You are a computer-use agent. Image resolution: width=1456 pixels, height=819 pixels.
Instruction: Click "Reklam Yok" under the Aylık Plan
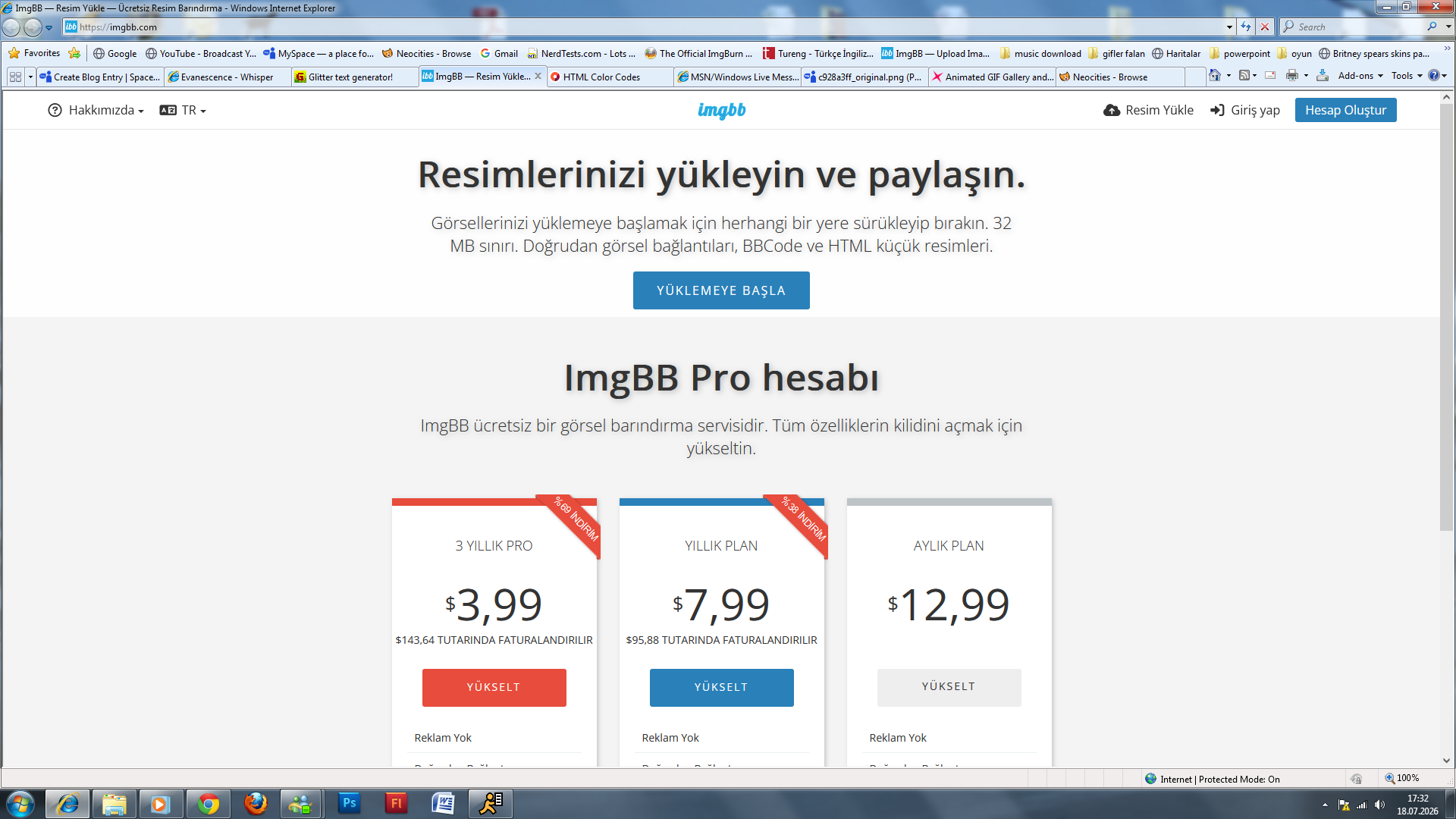click(898, 738)
